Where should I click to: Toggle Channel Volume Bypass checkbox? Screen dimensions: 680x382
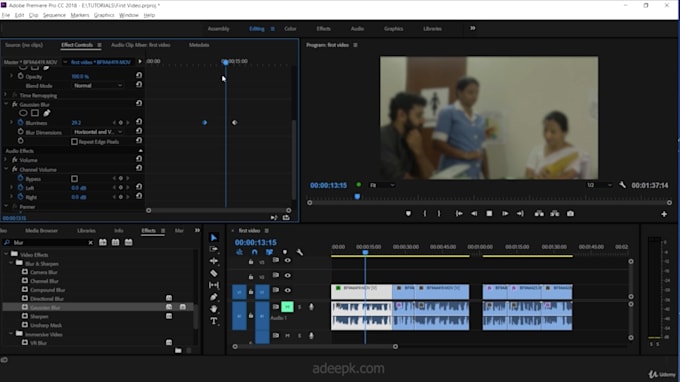(75, 179)
